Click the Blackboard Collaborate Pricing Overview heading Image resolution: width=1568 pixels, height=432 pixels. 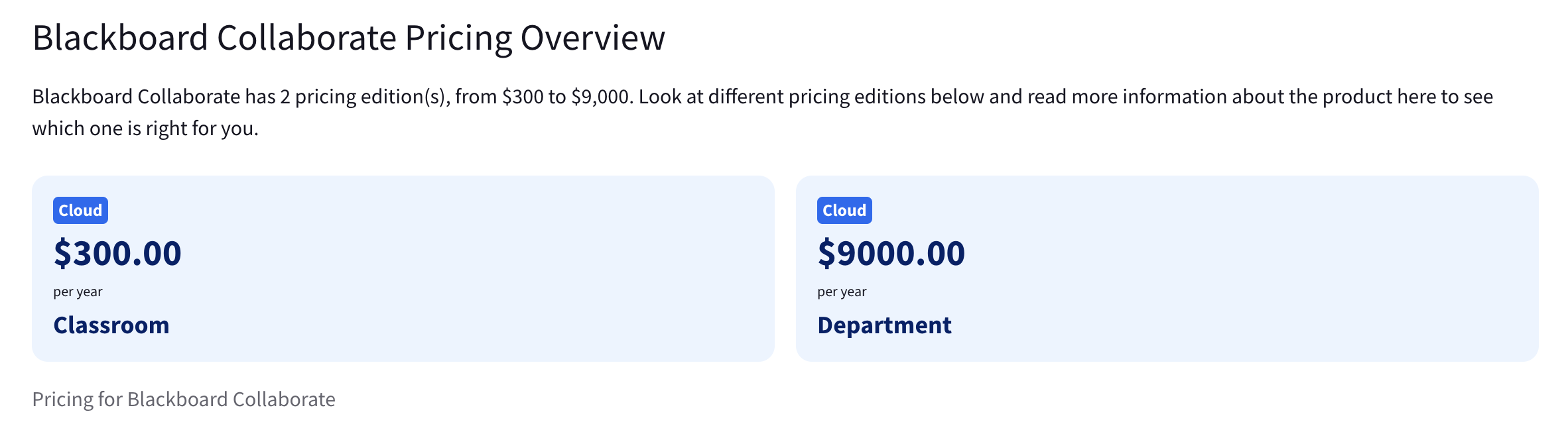point(348,38)
